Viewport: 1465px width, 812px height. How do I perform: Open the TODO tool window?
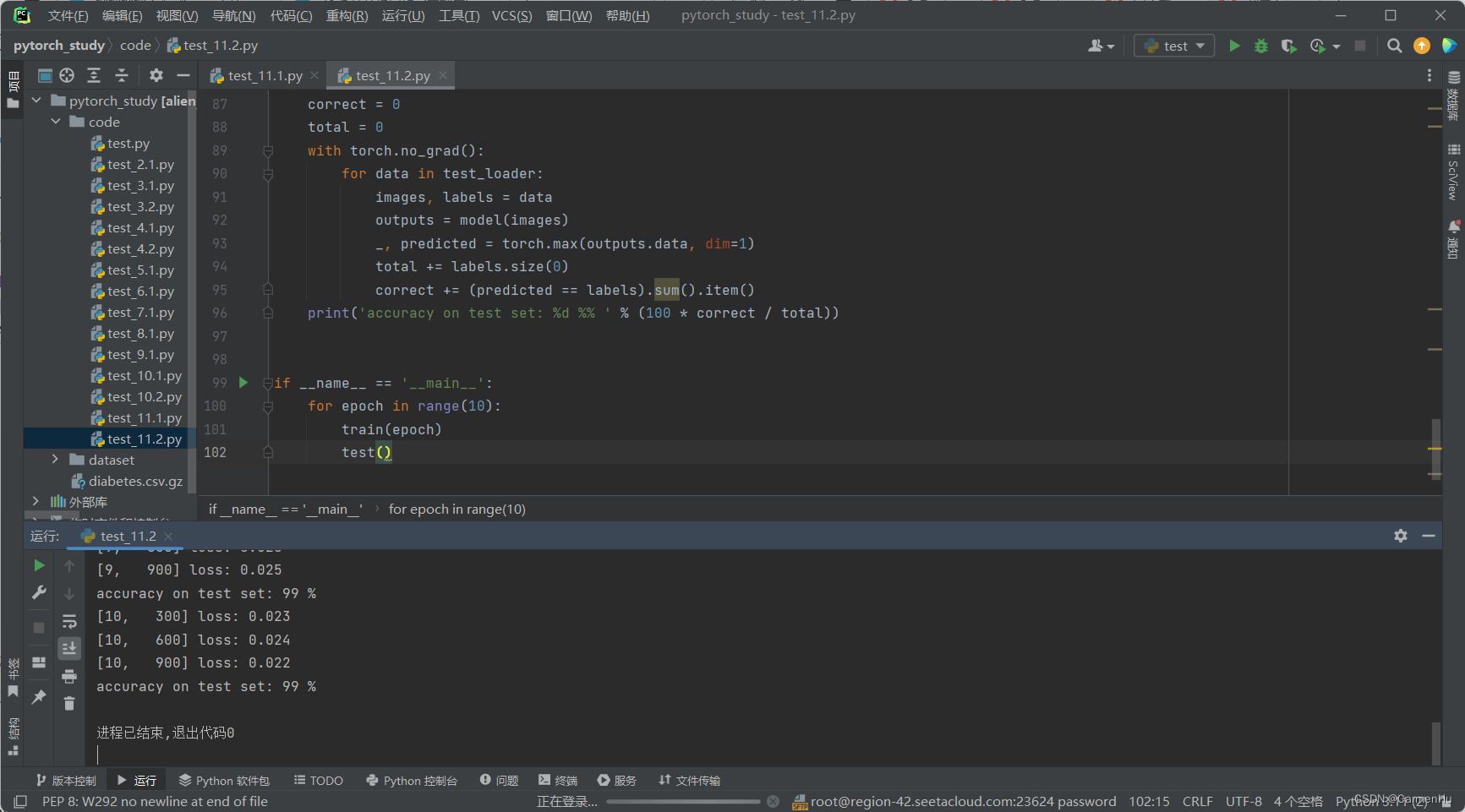(318, 780)
